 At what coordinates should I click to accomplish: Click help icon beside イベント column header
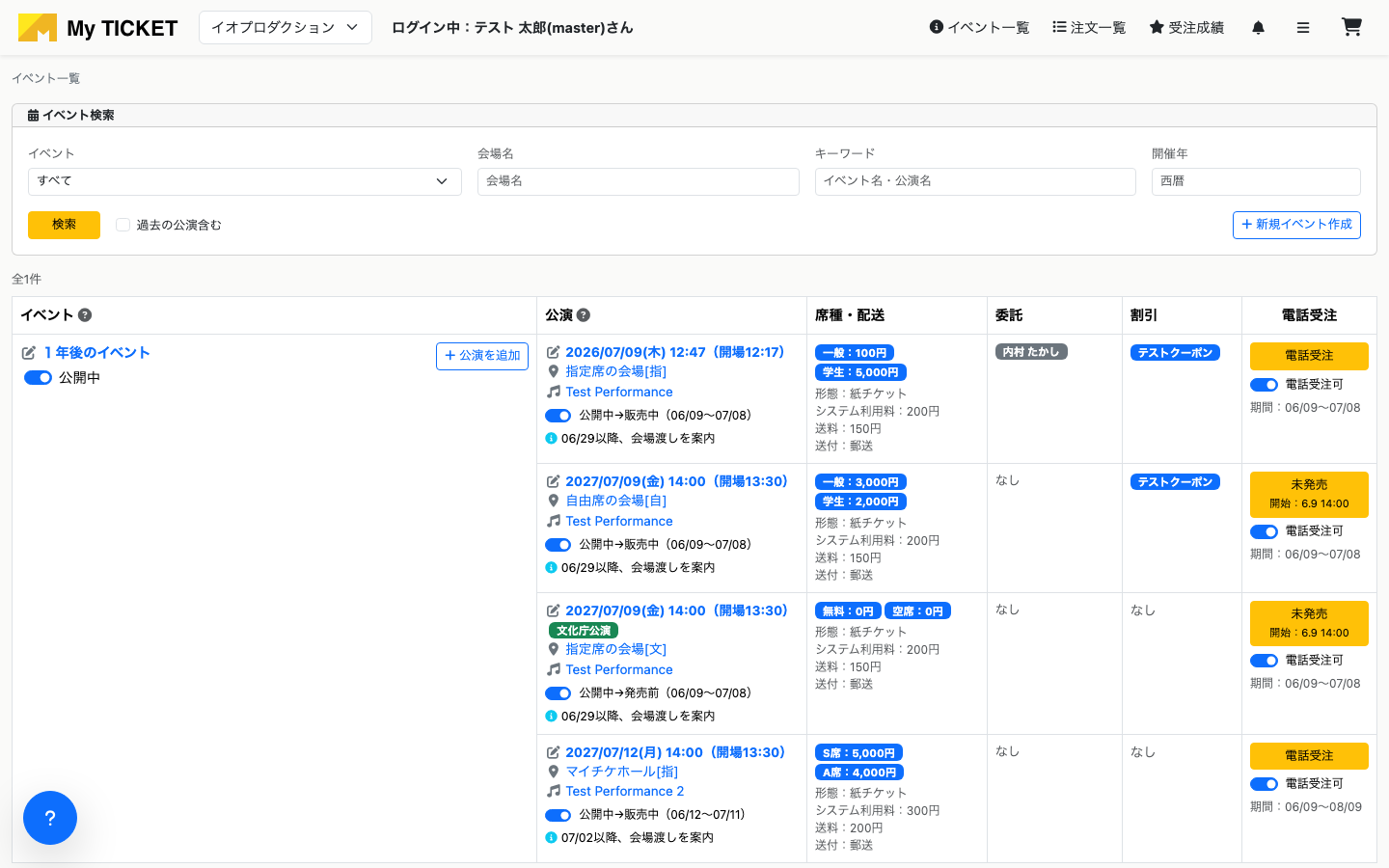click(85, 315)
